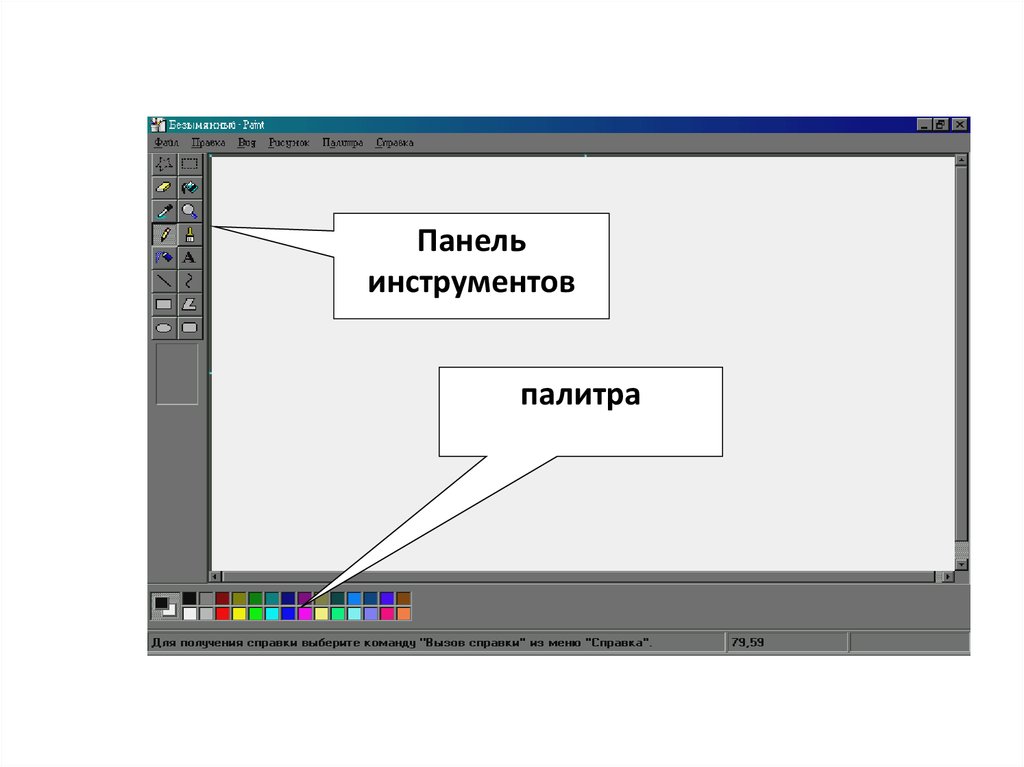Viewport: 1024px width, 767px height.
Task: Pick the Eraser tool
Action: [164, 186]
